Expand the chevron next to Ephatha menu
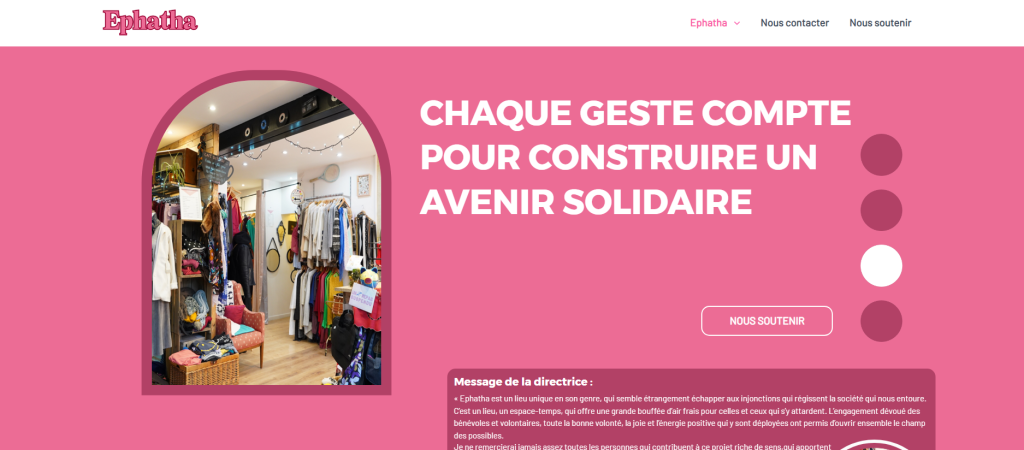Image resolution: width=1024 pixels, height=450 pixels. [x=737, y=24]
